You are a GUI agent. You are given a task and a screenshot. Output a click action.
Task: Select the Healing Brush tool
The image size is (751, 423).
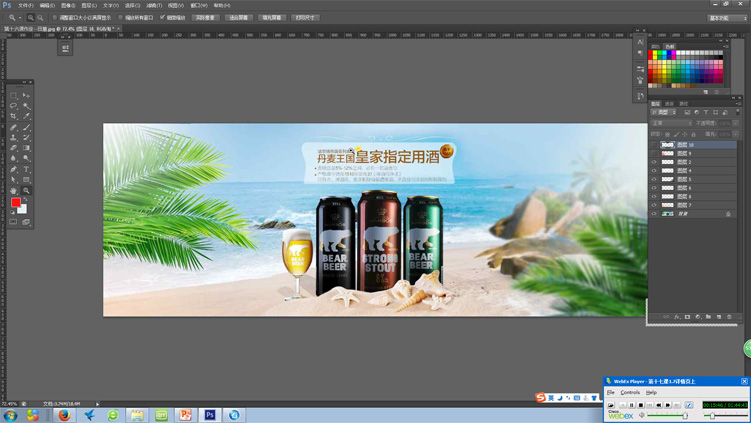(x=13, y=127)
